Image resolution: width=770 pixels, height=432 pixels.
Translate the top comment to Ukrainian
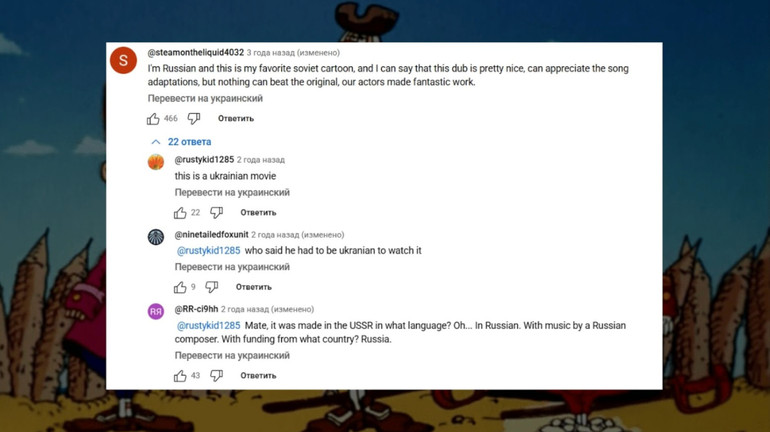(205, 98)
